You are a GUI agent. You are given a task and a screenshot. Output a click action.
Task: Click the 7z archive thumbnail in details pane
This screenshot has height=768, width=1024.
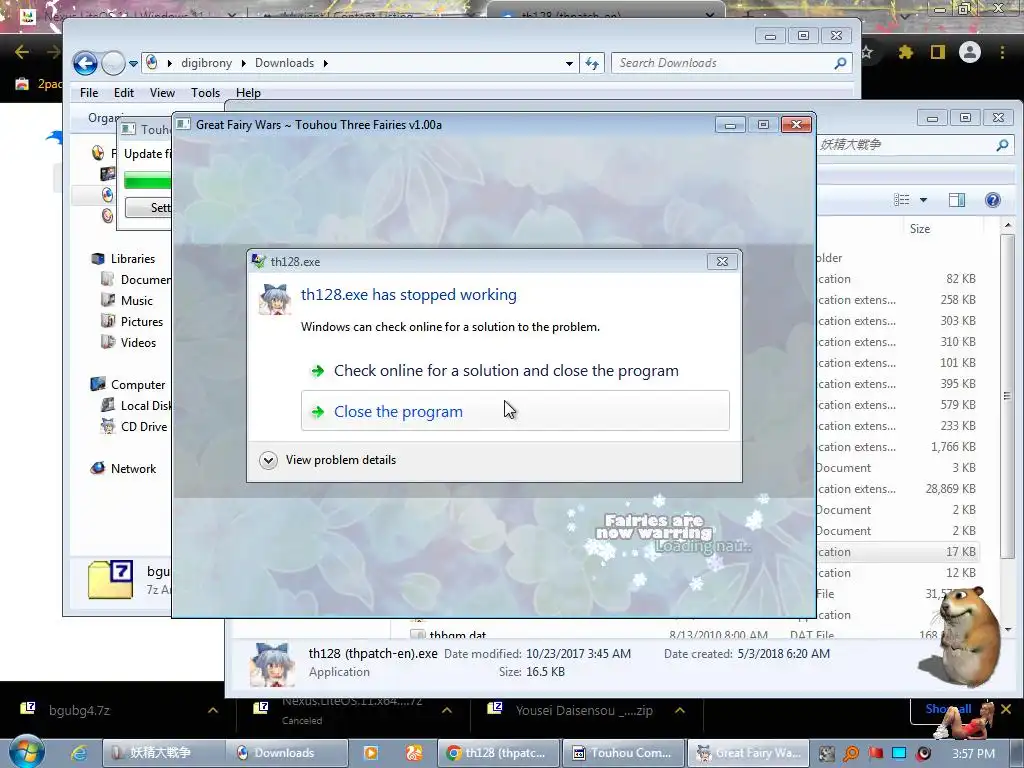click(x=110, y=579)
